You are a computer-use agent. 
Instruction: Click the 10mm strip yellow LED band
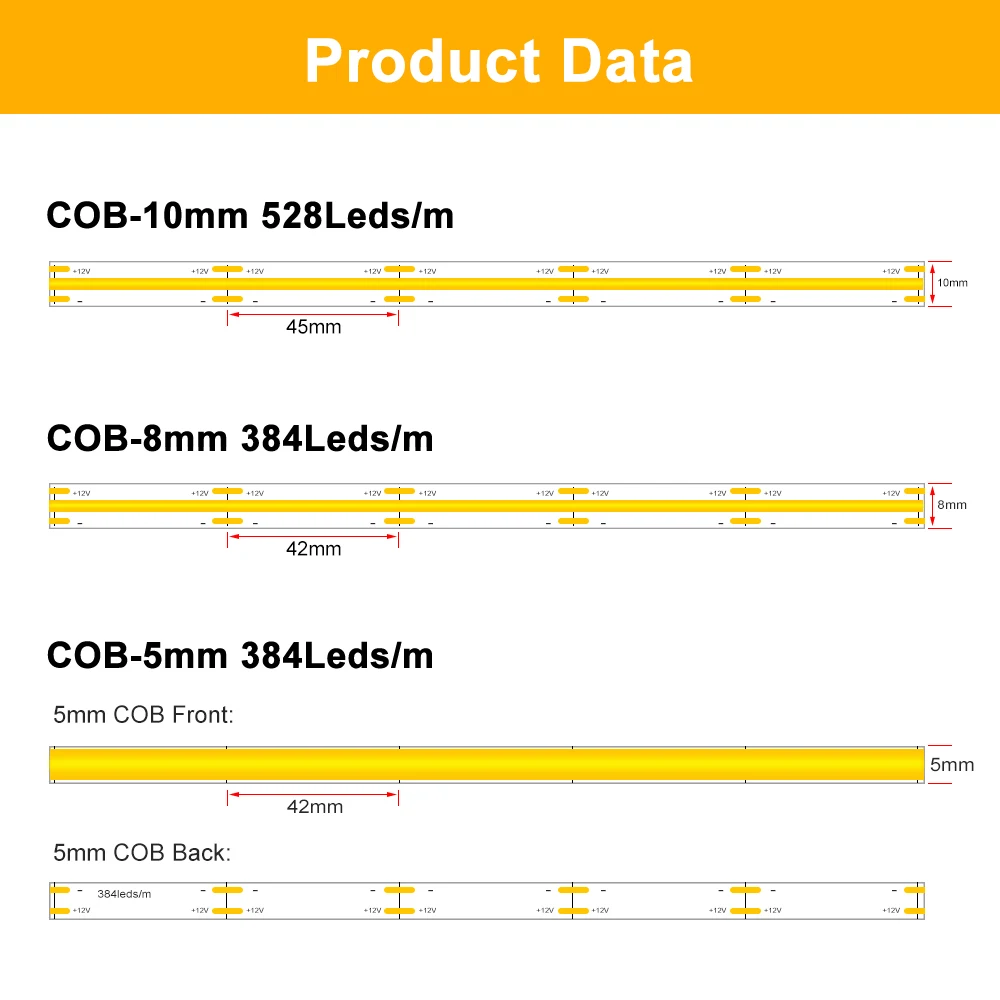(487, 284)
